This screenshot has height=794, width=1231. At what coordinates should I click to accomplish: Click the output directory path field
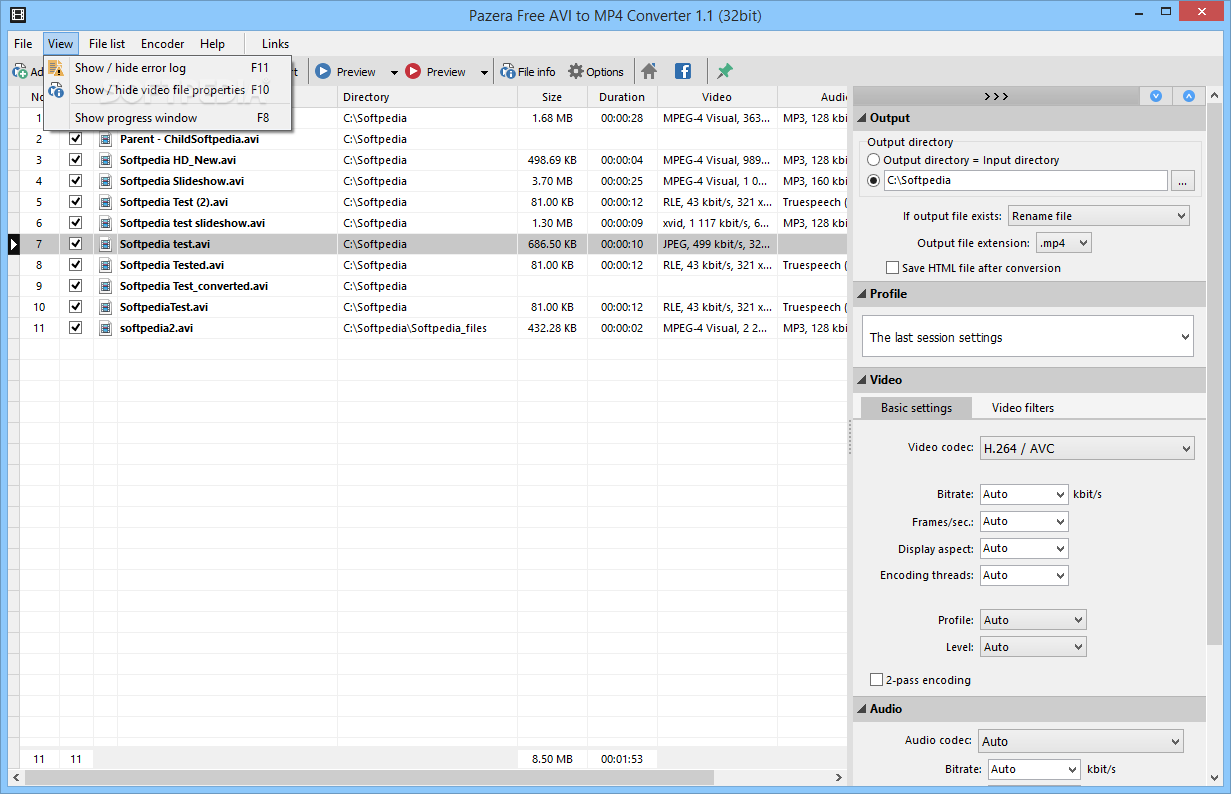pyautogui.click(x=1025, y=181)
